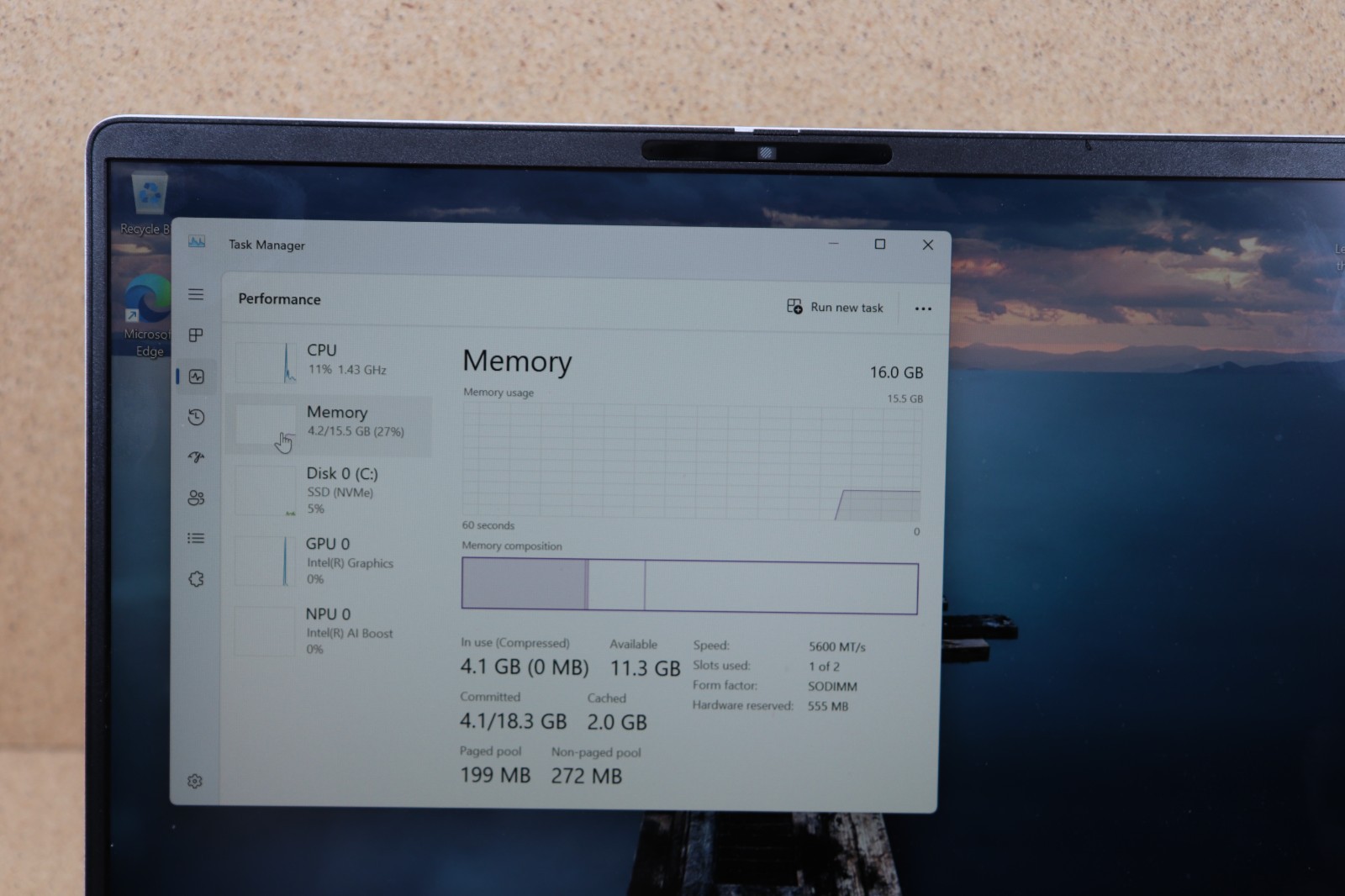Open the Startup apps page icon
The height and width of the screenshot is (896, 1345).
(x=196, y=457)
